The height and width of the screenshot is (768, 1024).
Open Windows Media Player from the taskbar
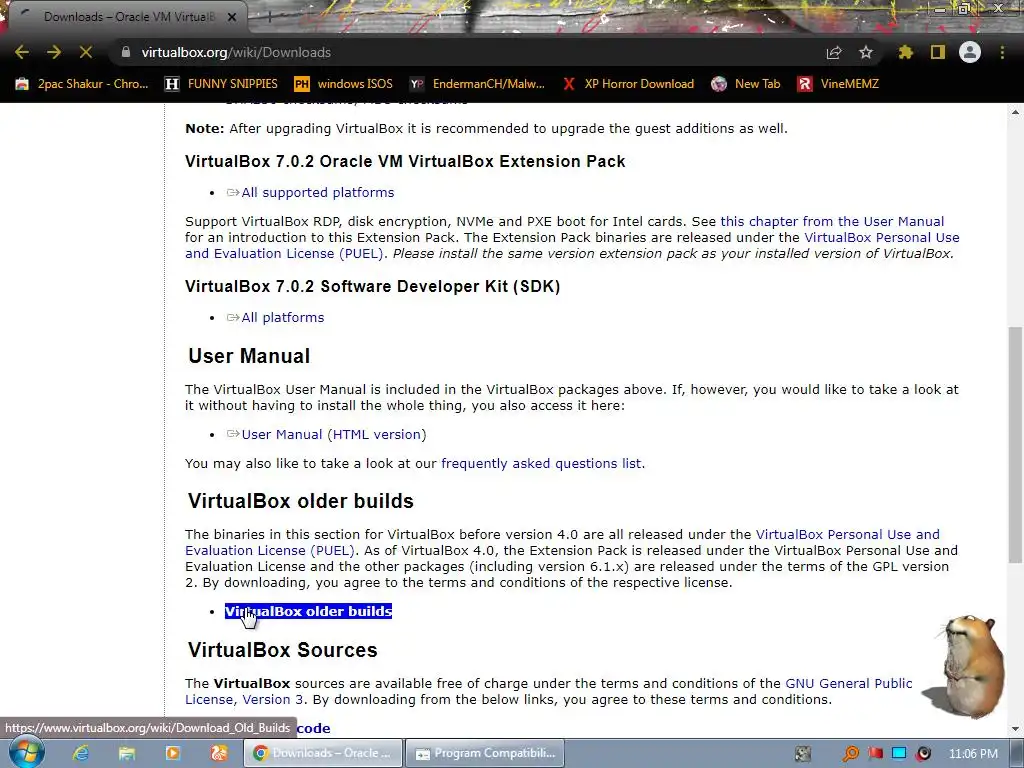tap(172, 753)
